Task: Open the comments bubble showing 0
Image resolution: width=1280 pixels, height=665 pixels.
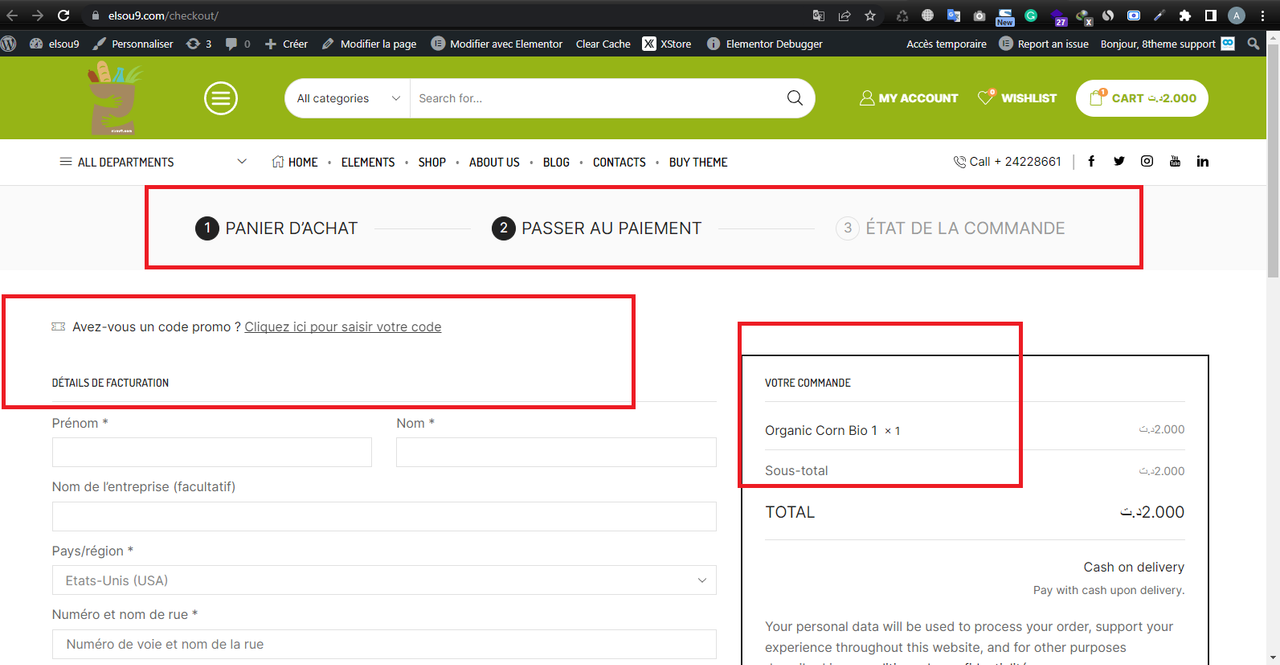Action: coord(237,44)
